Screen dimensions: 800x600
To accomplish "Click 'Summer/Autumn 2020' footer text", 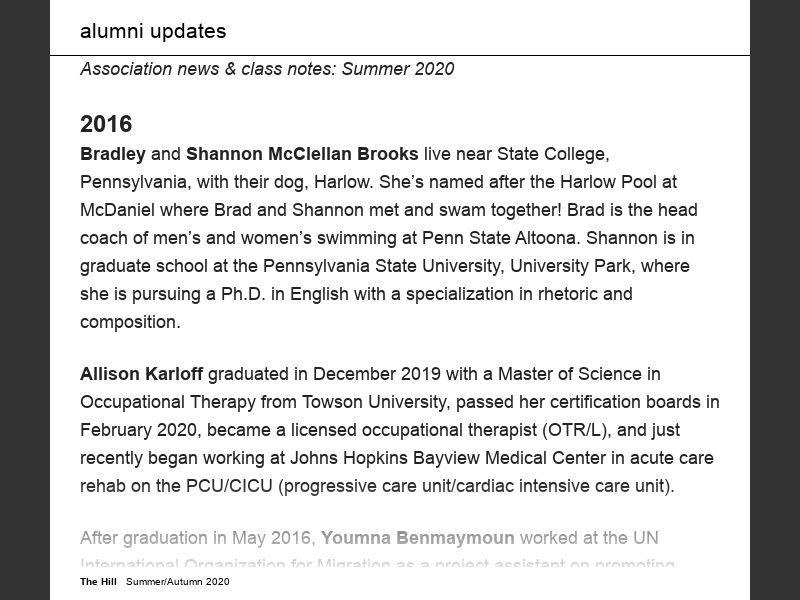I will click(x=178, y=582).
